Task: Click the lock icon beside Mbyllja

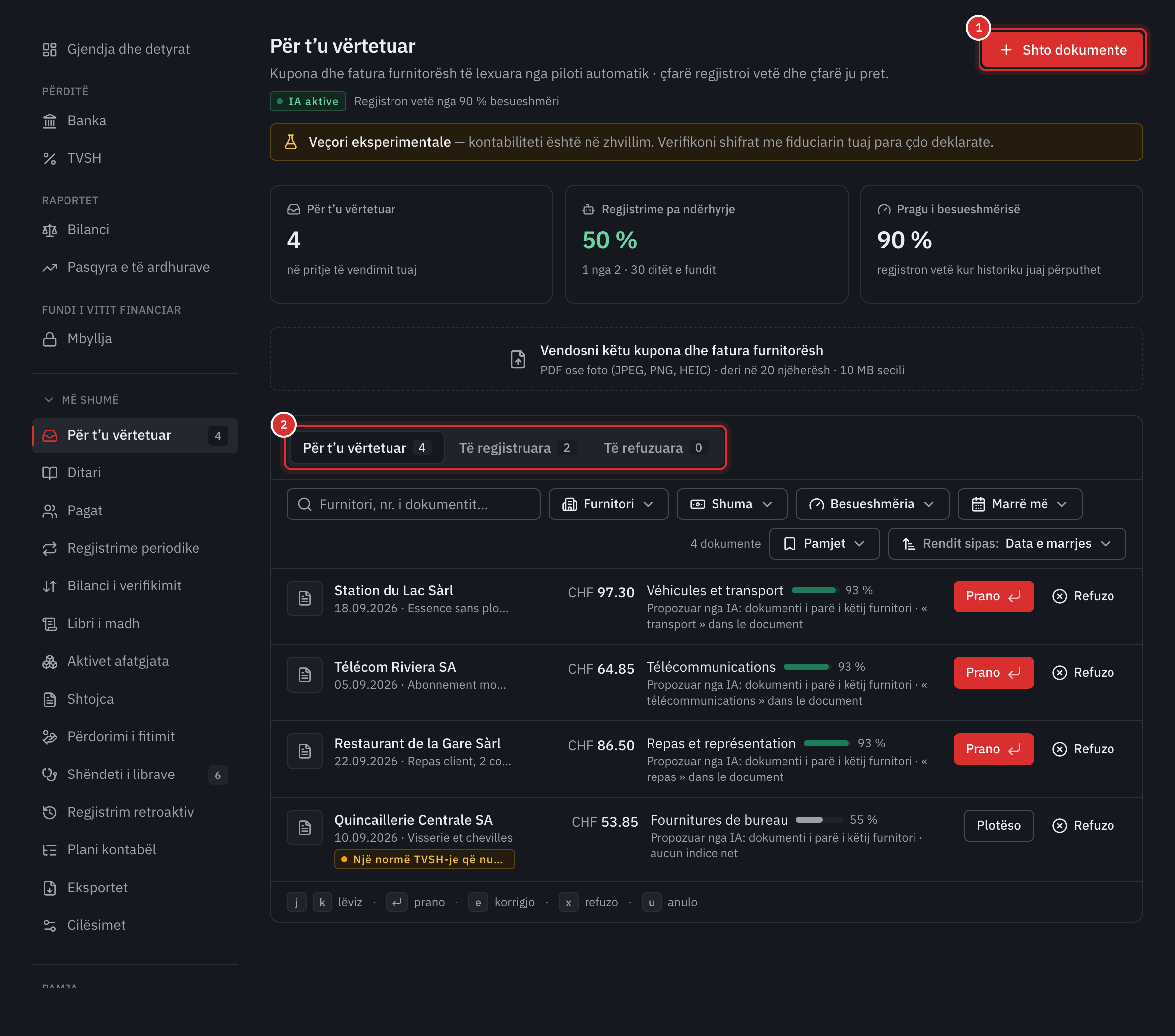Action: coord(50,339)
